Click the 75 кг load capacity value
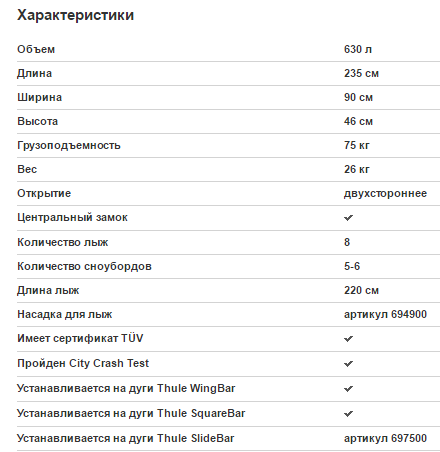This screenshot has height=452, width=440. coord(357,145)
